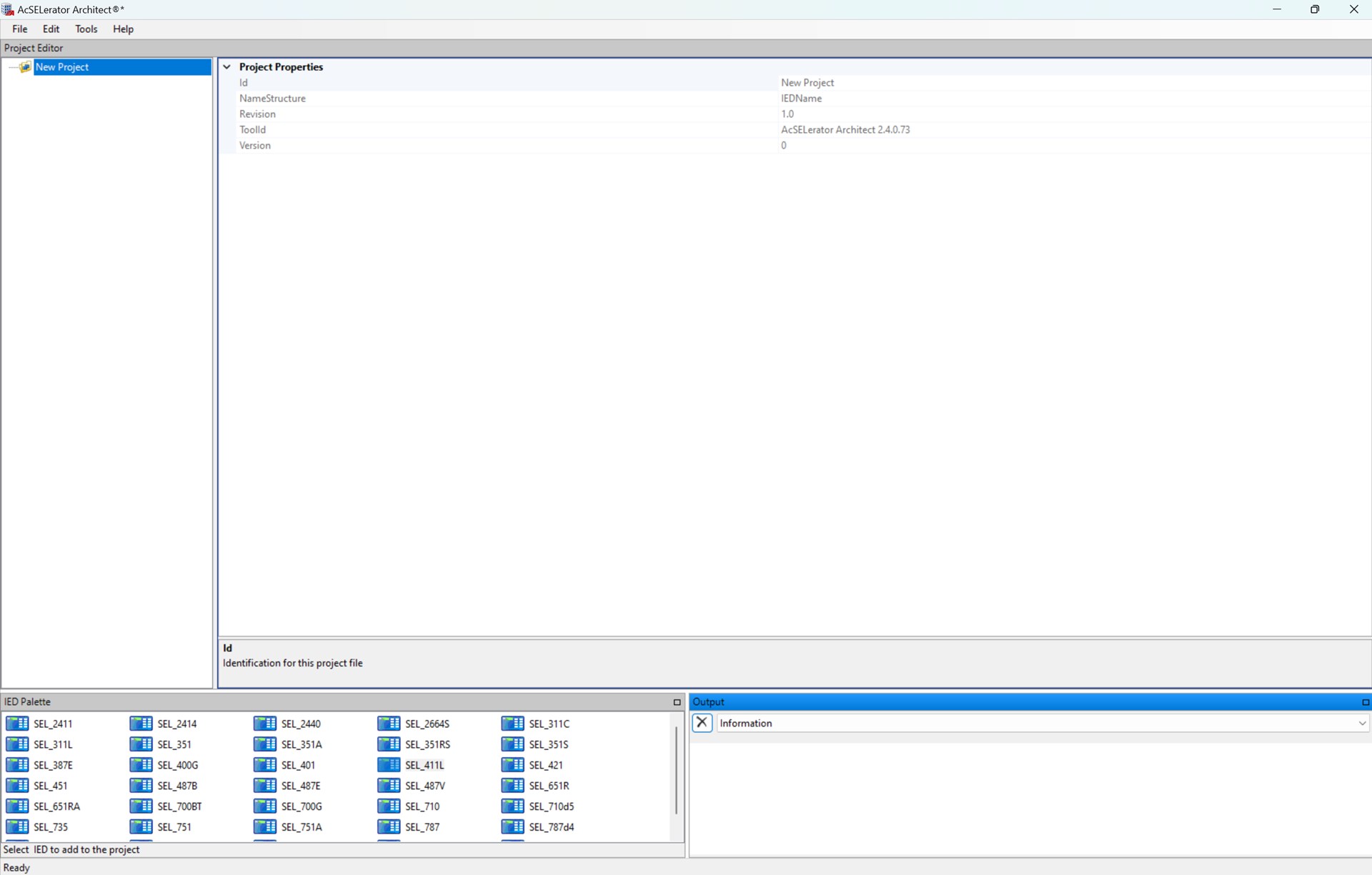Click the SEL_2411 IED icon

click(x=17, y=724)
